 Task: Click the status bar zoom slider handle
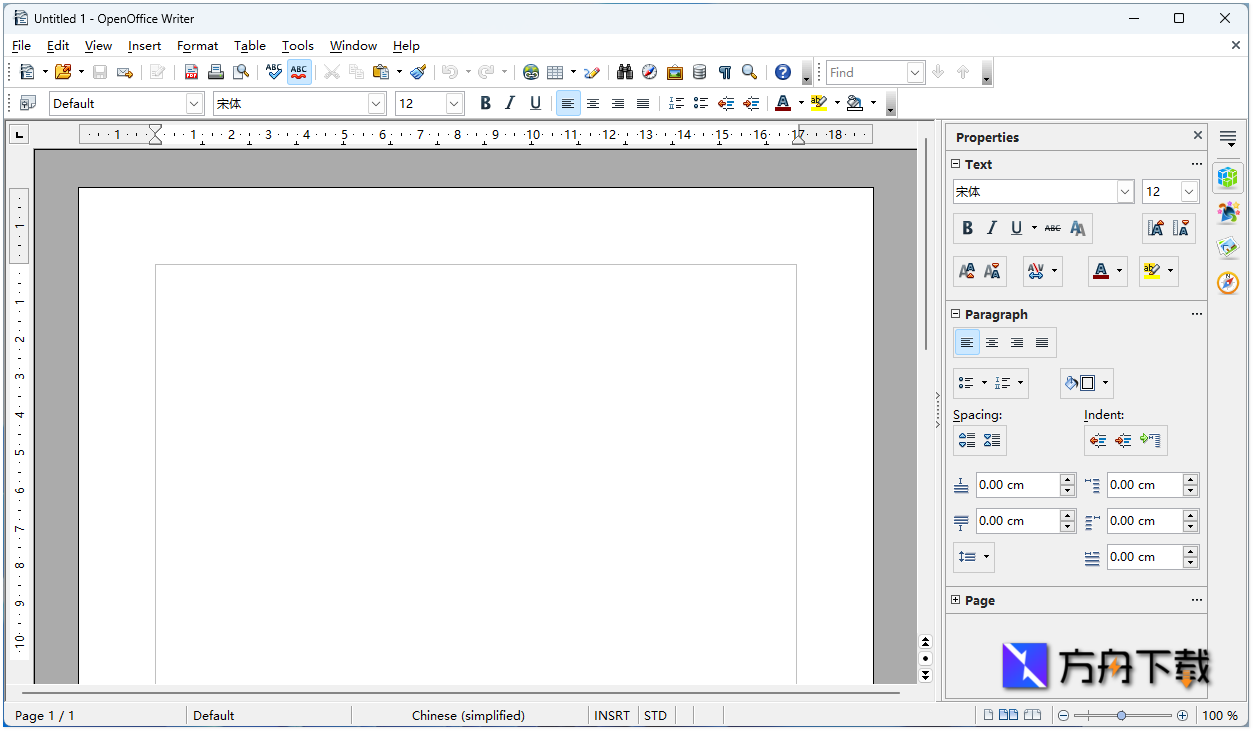click(1122, 715)
